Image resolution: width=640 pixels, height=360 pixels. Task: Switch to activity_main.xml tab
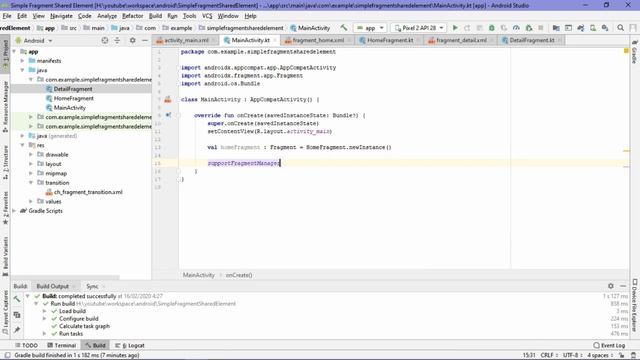pos(186,40)
